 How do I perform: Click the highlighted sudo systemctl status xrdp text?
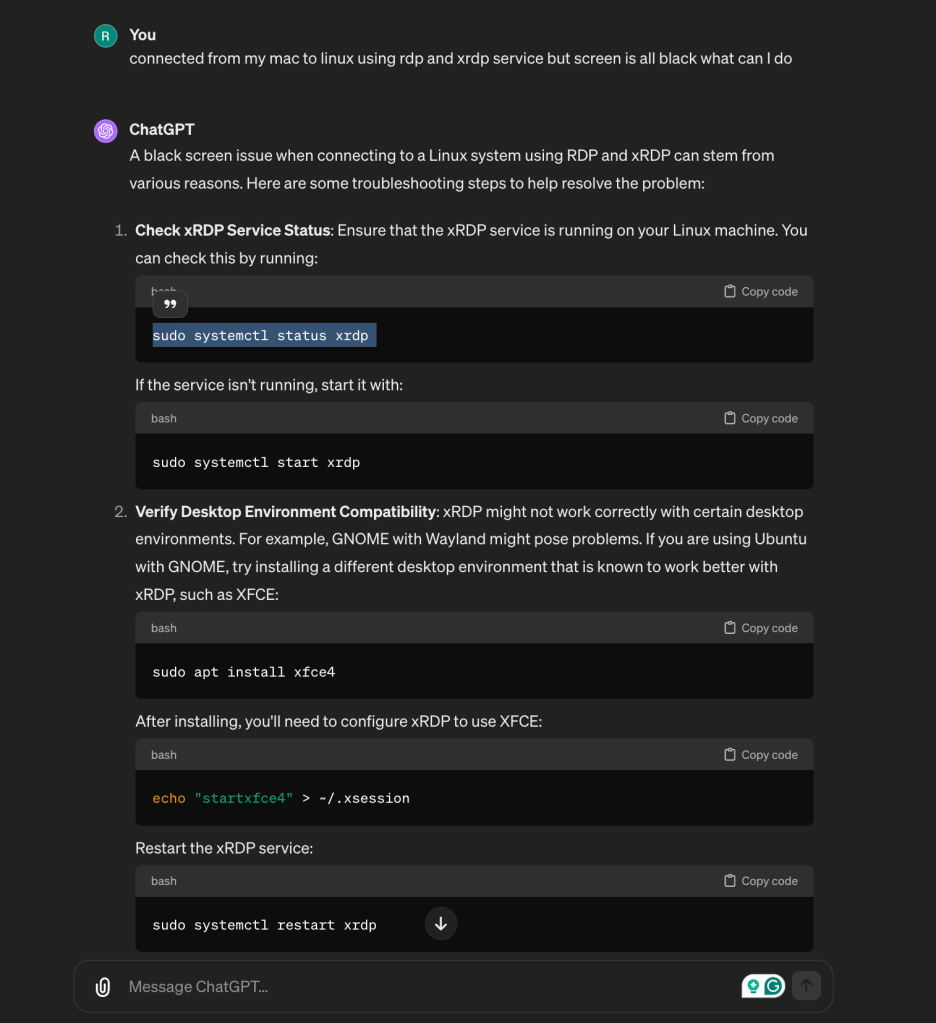click(264, 335)
